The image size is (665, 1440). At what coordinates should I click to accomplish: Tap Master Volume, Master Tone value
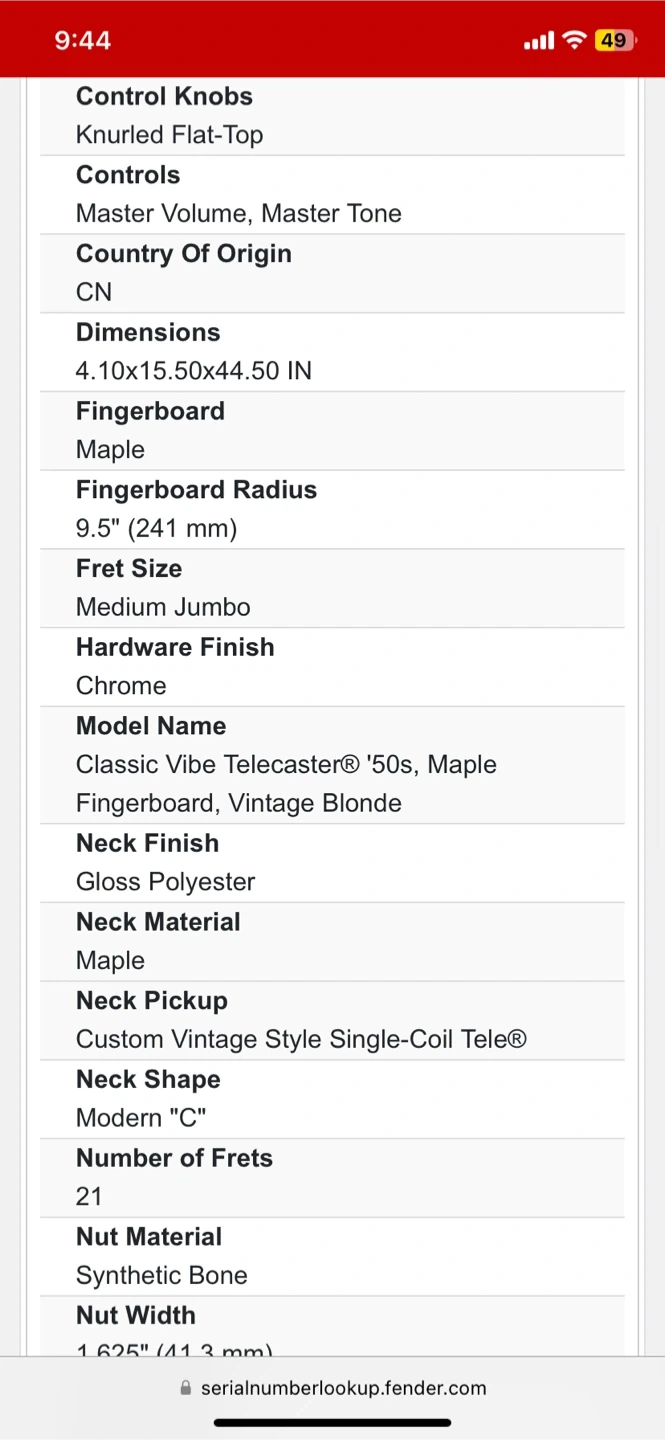(238, 213)
